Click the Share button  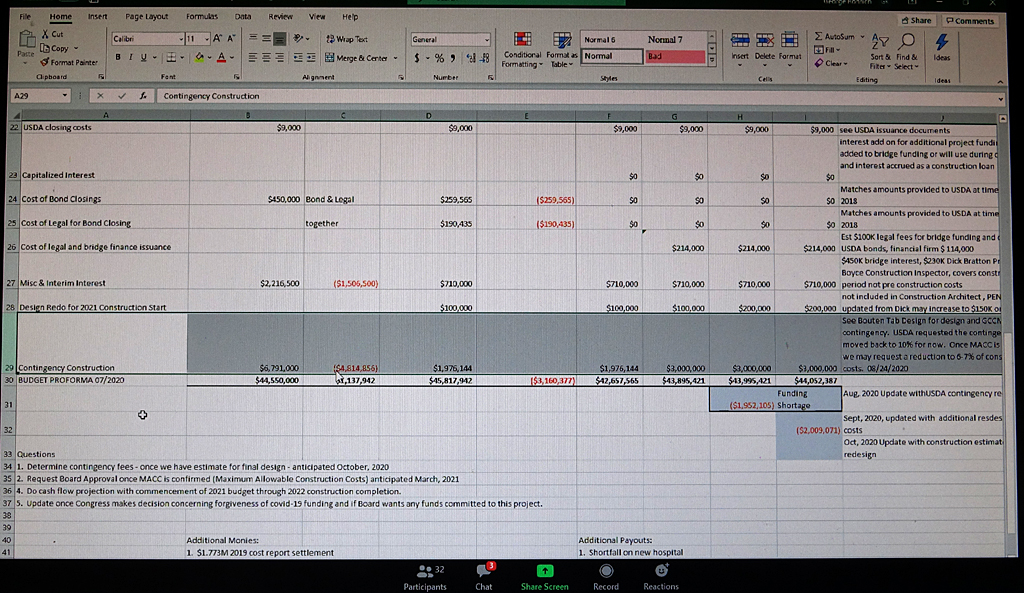tap(917, 20)
